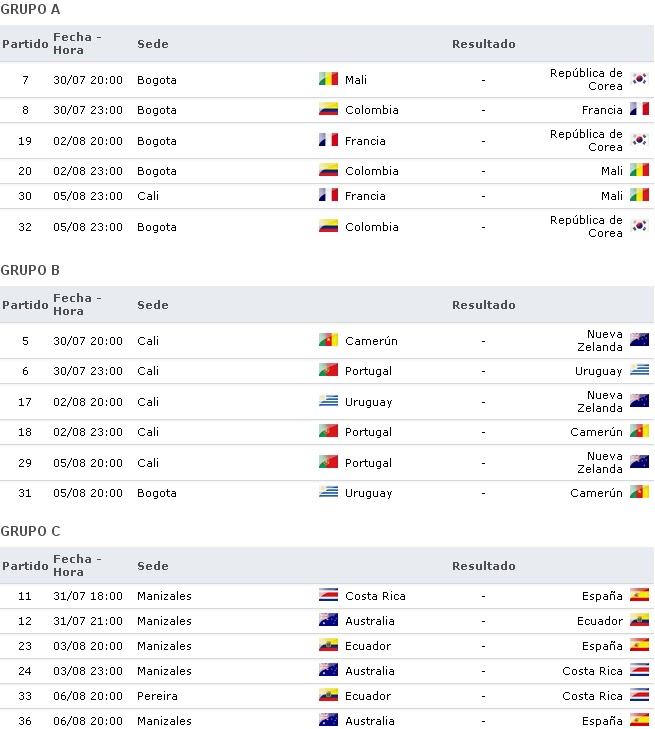Click España flag in match 23 row
This screenshot has width=655, height=729.
click(x=639, y=644)
